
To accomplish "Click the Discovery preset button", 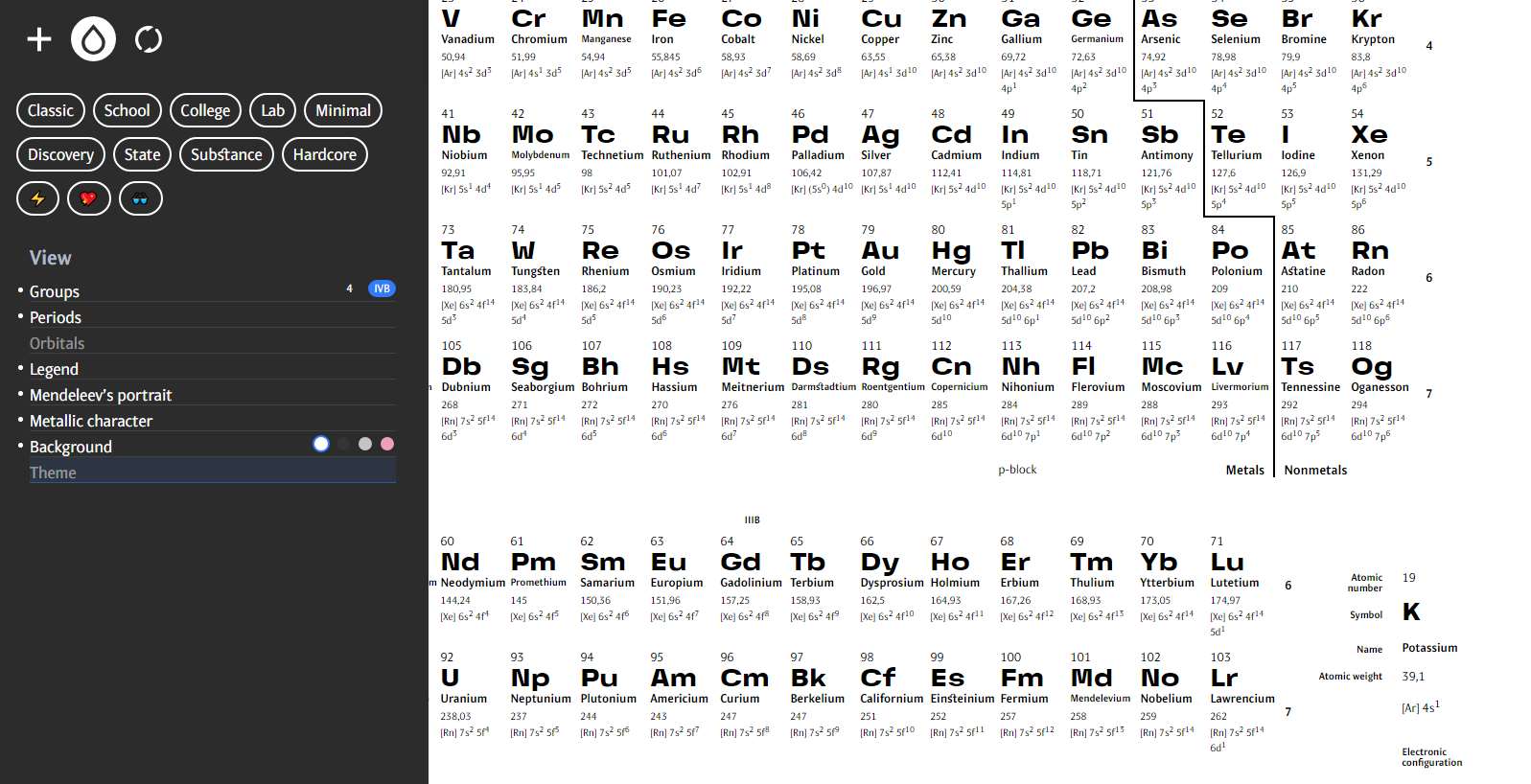I will tap(60, 154).
